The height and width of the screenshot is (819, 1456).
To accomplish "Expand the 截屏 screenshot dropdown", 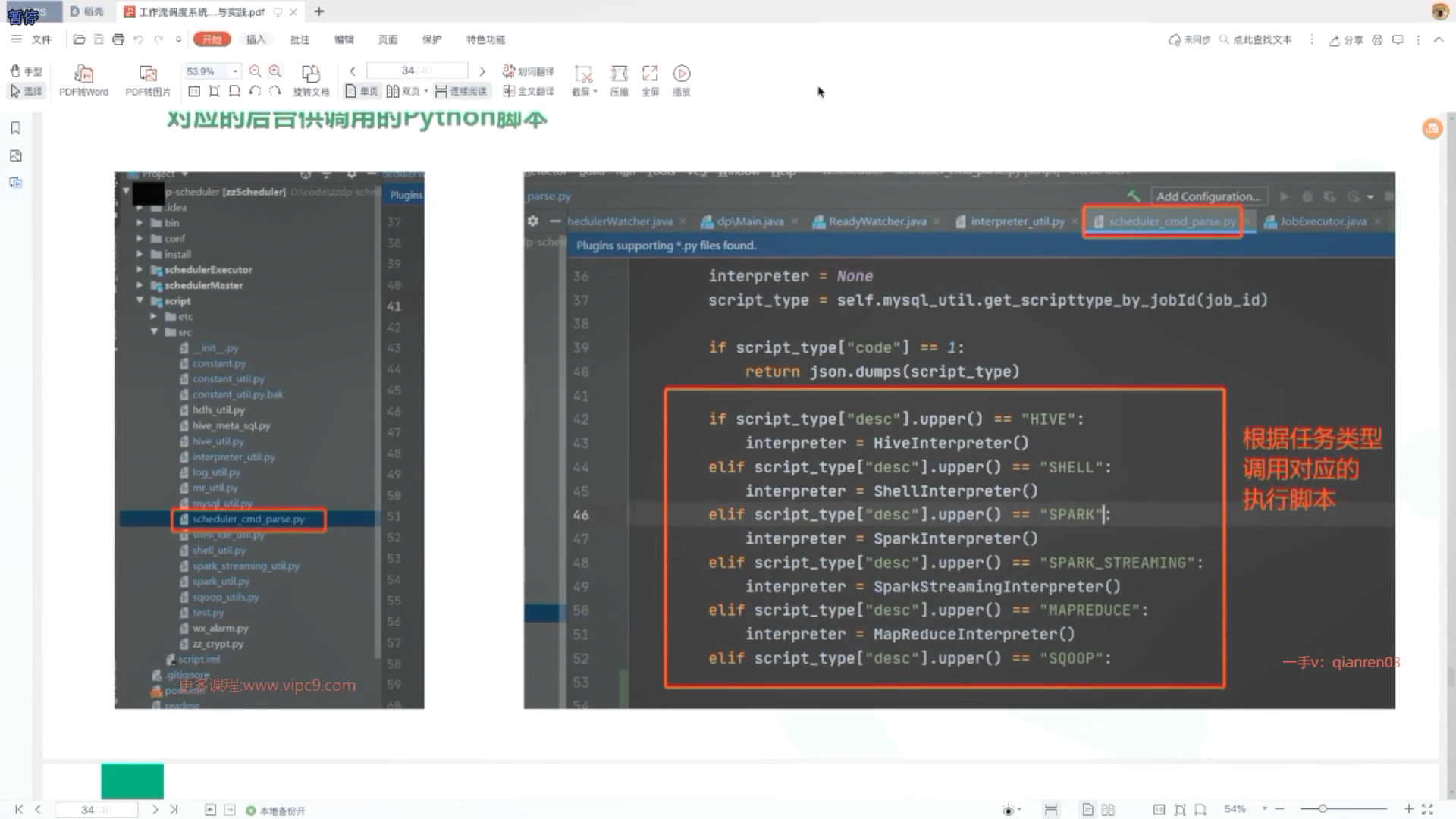I will coord(595,92).
